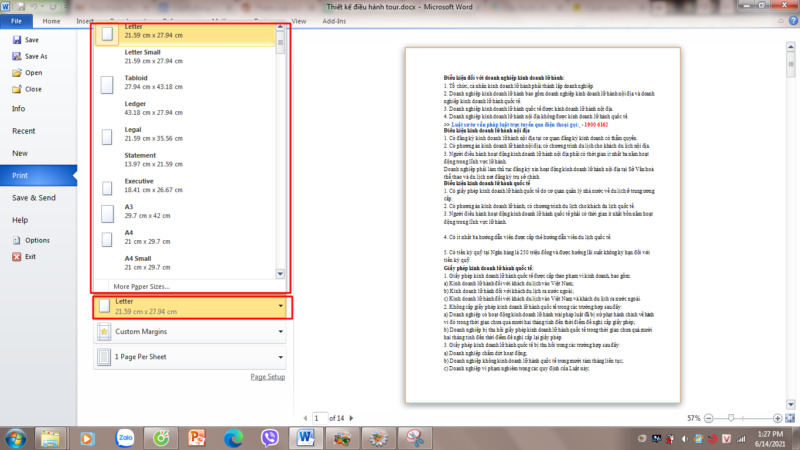The height and width of the screenshot is (450, 800).
Task: Click the clock in system tray
Action: pos(770,439)
